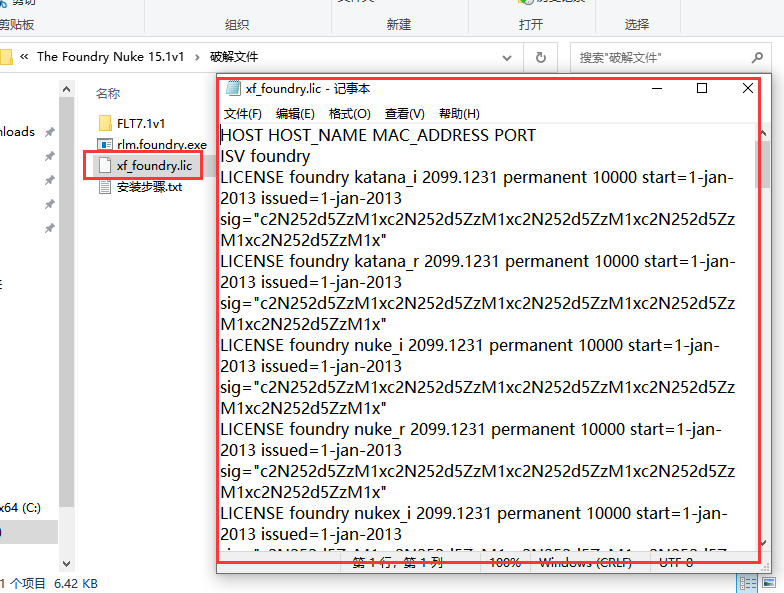Click the refresh button beside the address bar
The image size is (784, 593).
pyautogui.click(x=541, y=58)
